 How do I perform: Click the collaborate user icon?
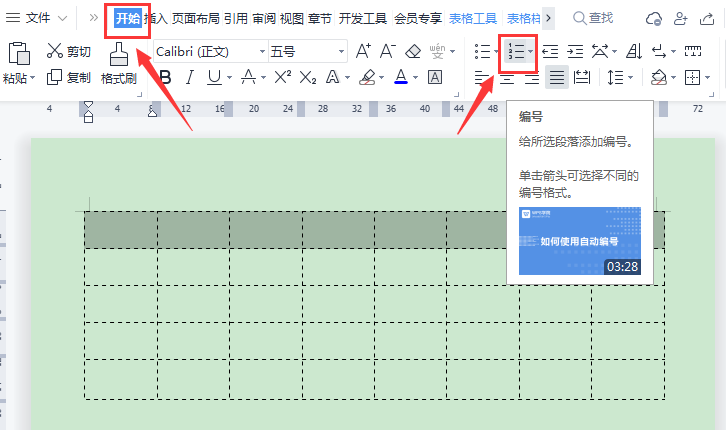[680, 19]
